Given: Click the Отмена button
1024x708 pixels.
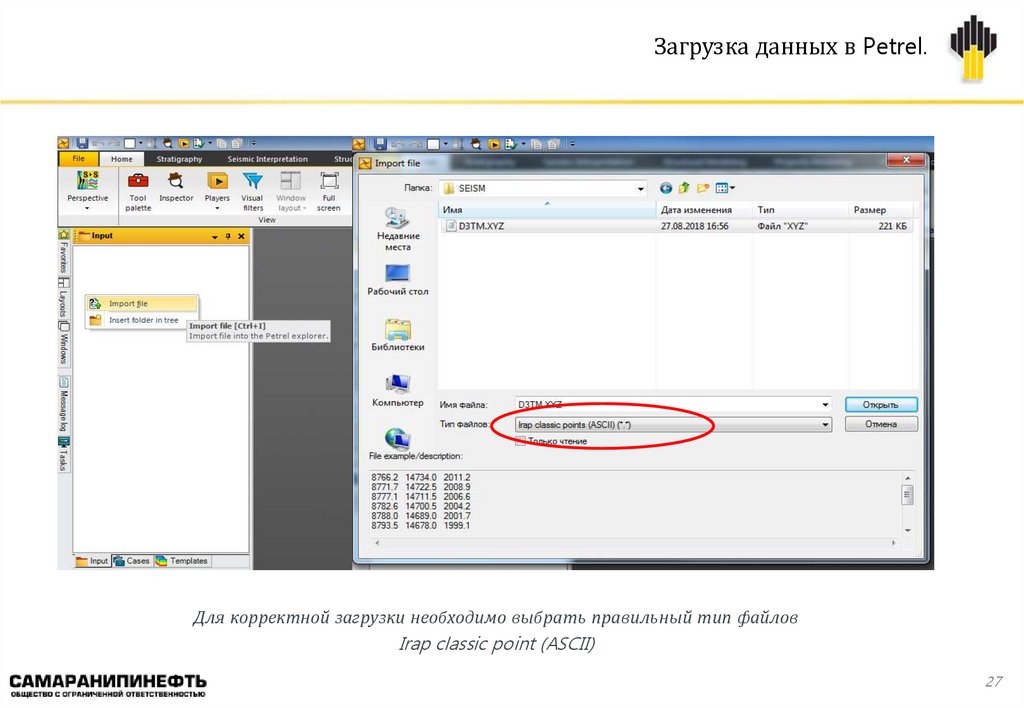Looking at the screenshot, I should pos(881,424).
